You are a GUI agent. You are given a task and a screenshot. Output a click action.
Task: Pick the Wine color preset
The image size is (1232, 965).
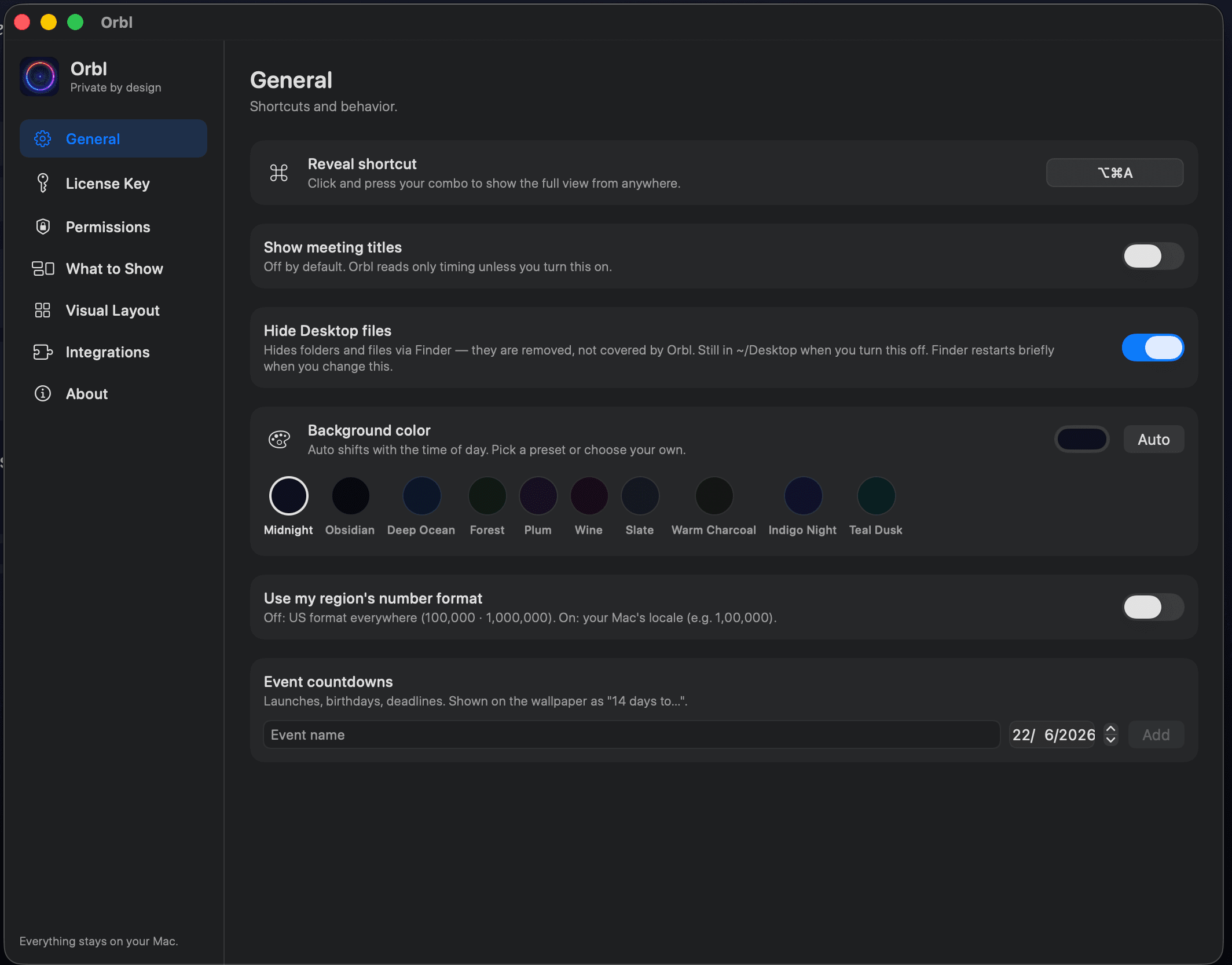coord(589,496)
